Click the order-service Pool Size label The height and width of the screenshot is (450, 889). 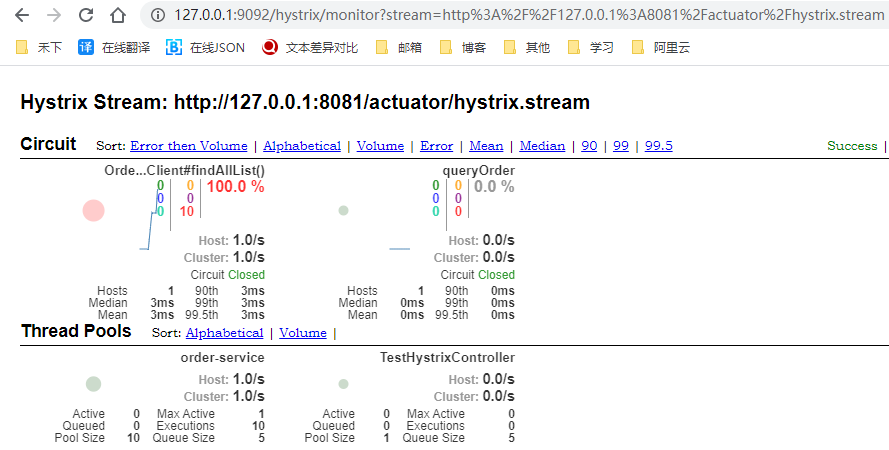(79, 438)
